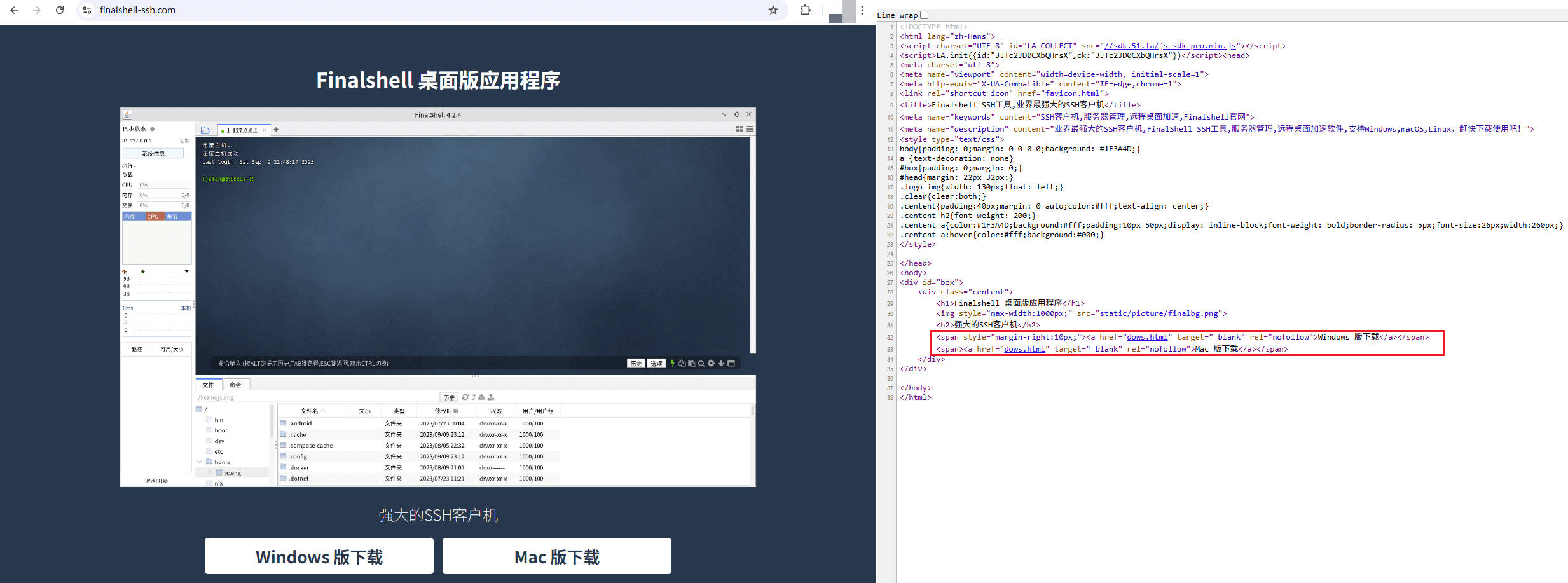Click the 激活/升级 label in FinalShell image

(156, 481)
